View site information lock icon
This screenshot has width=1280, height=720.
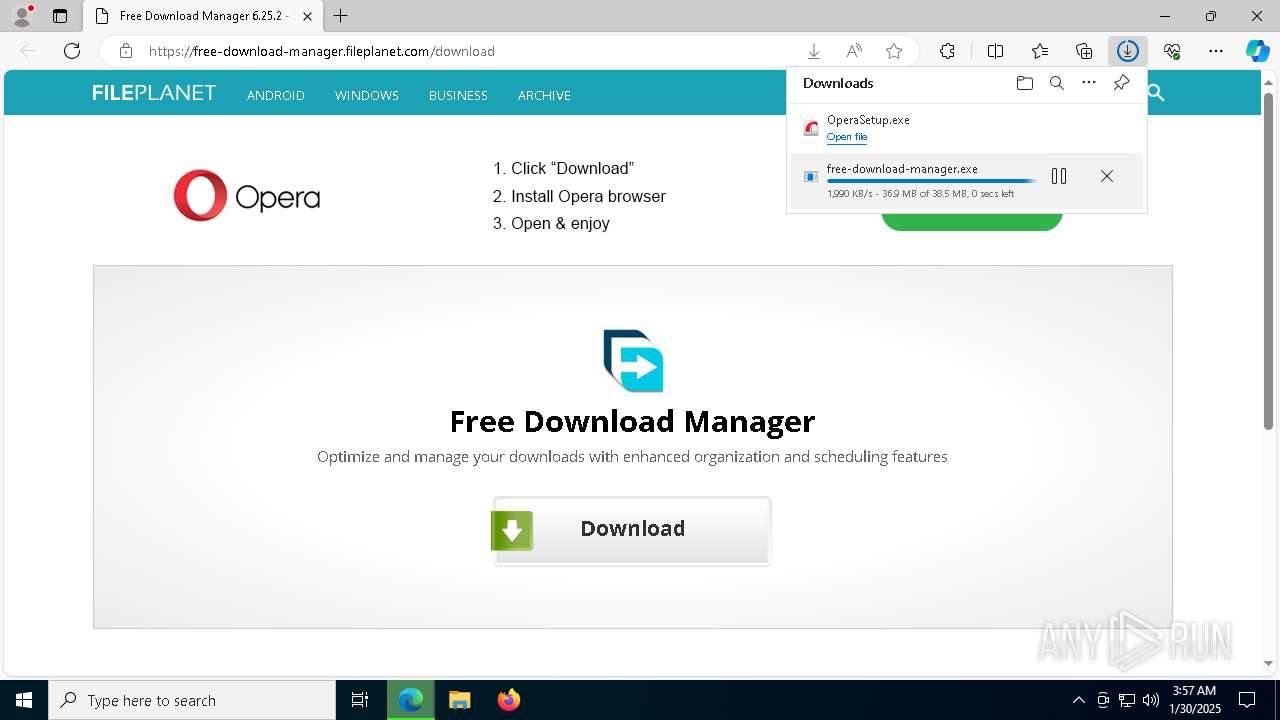pos(125,51)
